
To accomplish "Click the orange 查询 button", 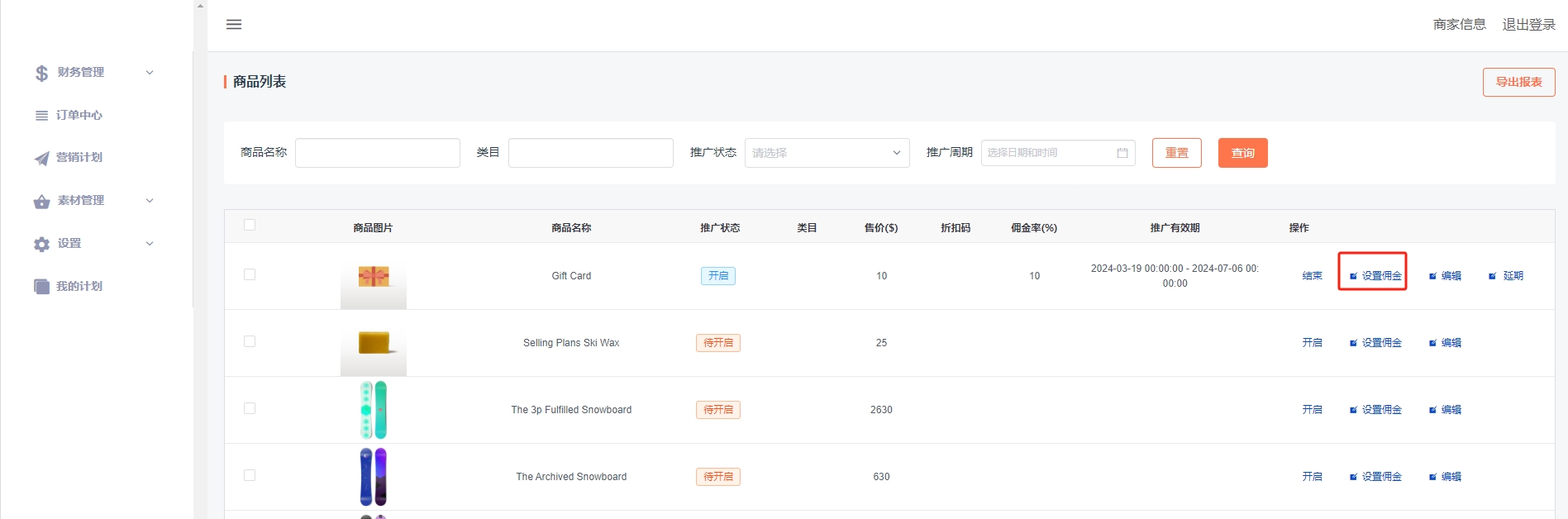I will (x=1242, y=153).
